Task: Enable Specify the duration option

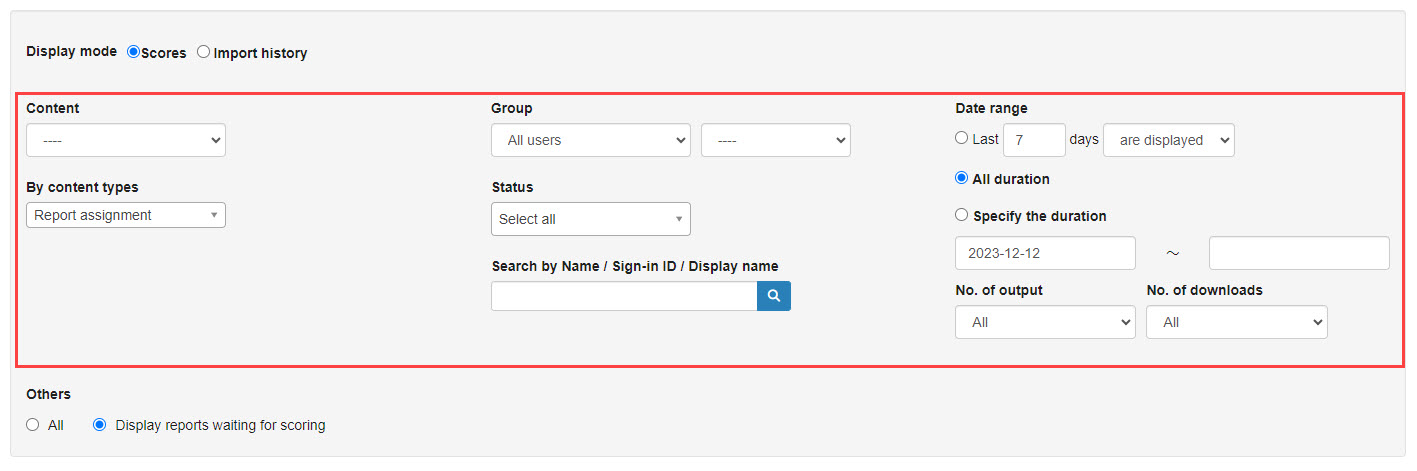Action: pos(962,215)
